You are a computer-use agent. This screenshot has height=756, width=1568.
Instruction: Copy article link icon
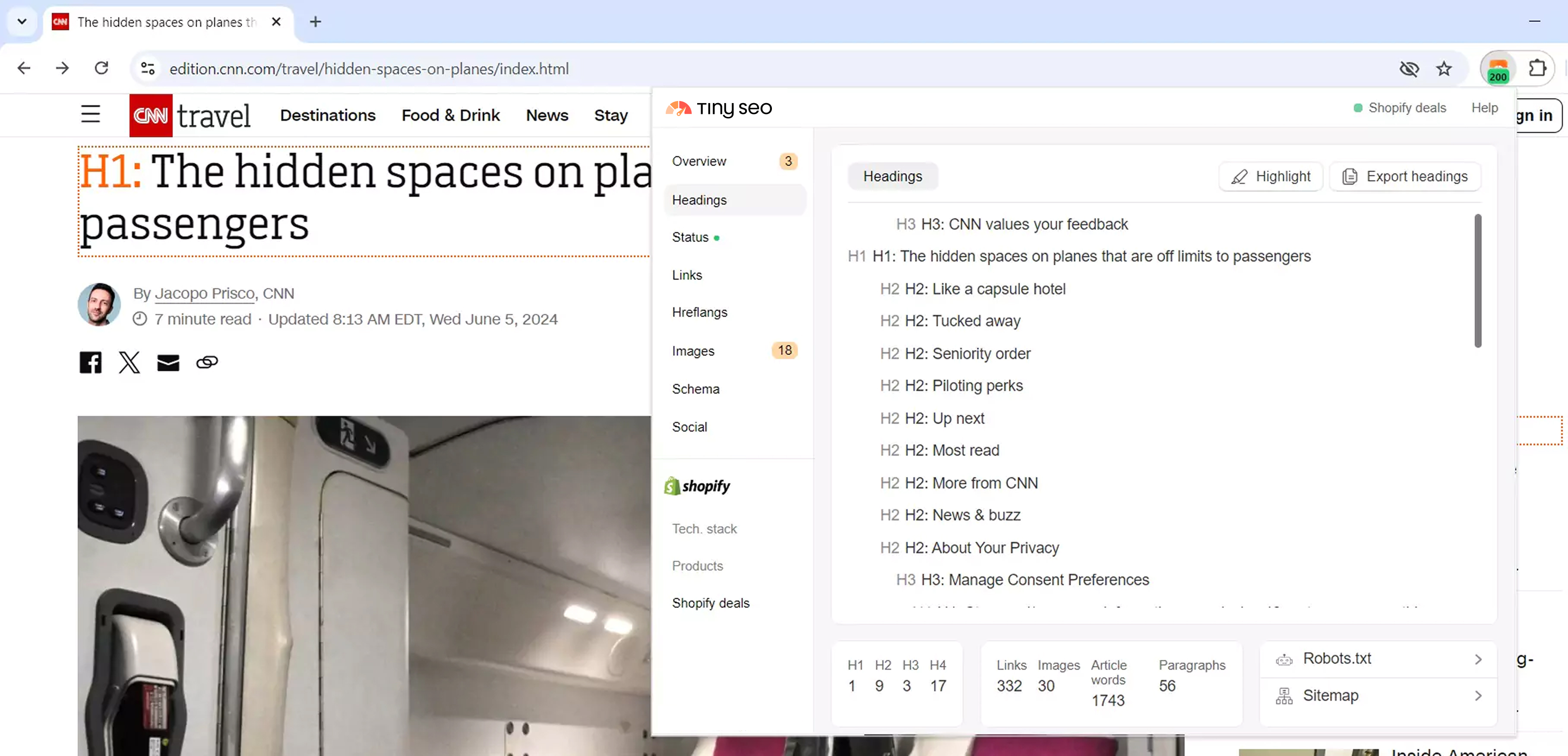point(207,362)
